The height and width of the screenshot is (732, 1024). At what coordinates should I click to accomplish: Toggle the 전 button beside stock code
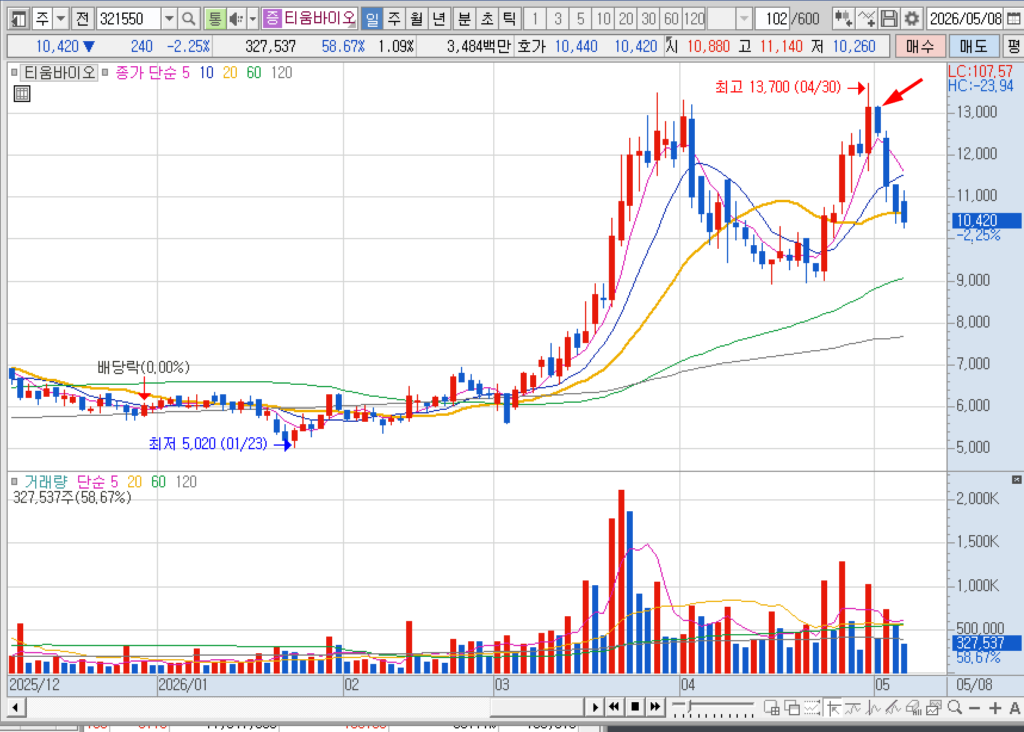(x=82, y=19)
